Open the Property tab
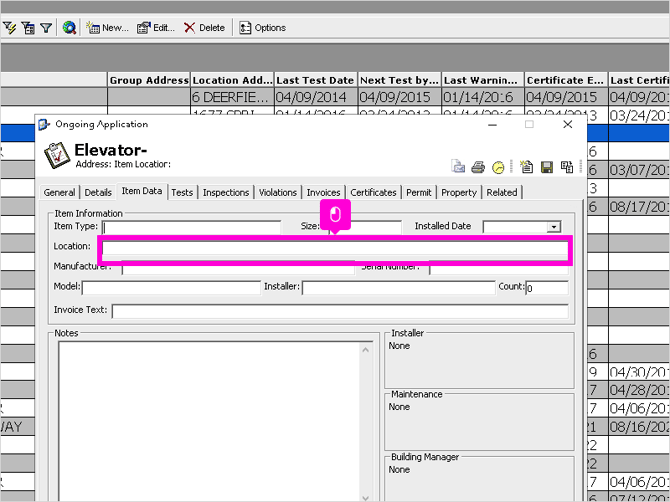The image size is (670, 502). (x=459, y=192)
